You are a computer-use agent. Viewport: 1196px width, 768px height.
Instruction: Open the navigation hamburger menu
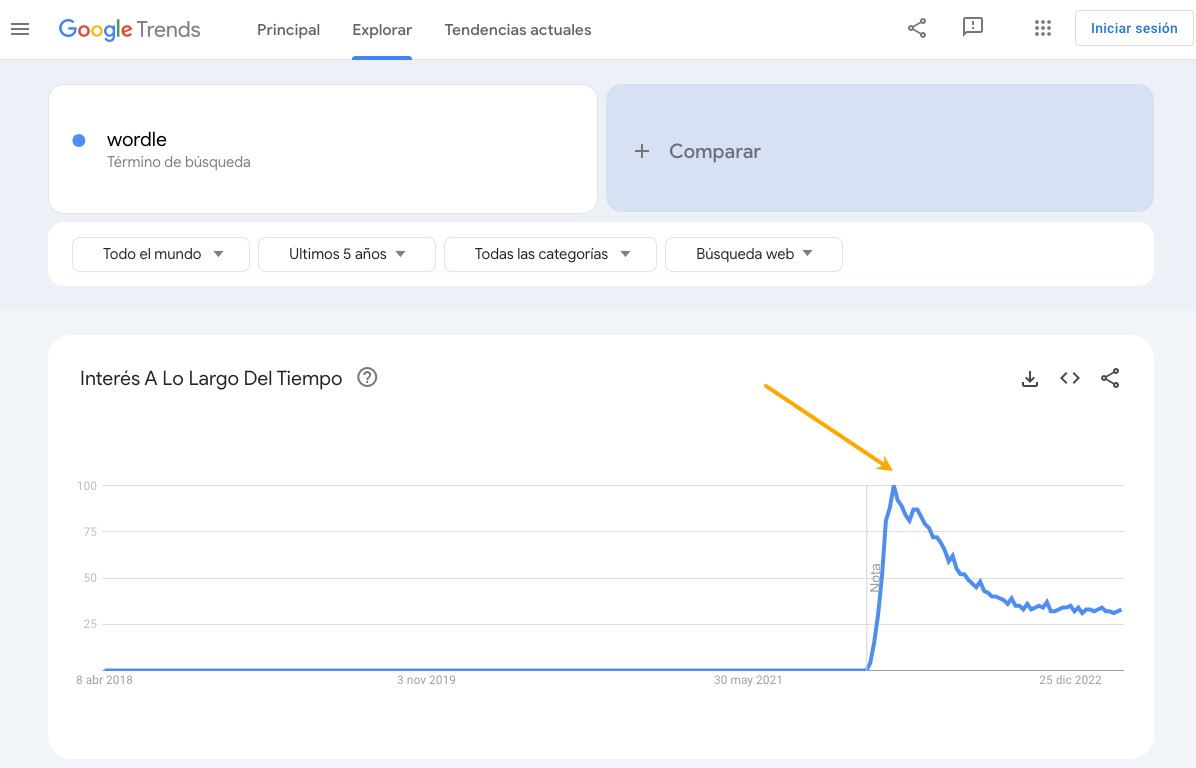point(20,28)
